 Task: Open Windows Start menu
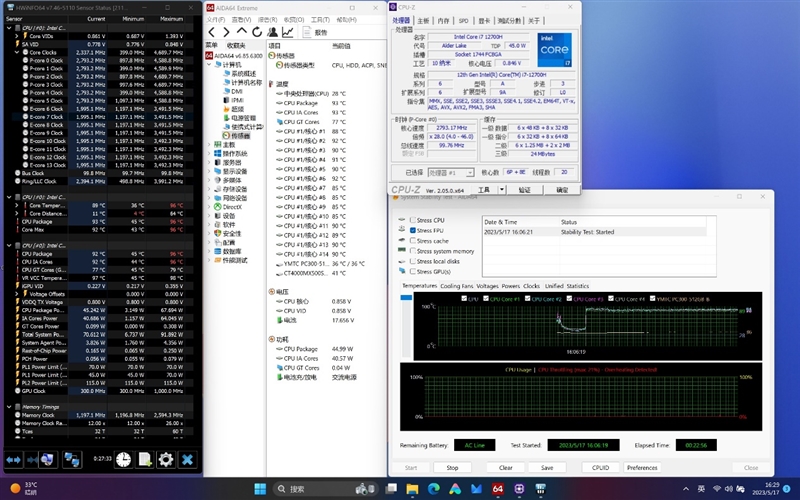coord(260,489)
